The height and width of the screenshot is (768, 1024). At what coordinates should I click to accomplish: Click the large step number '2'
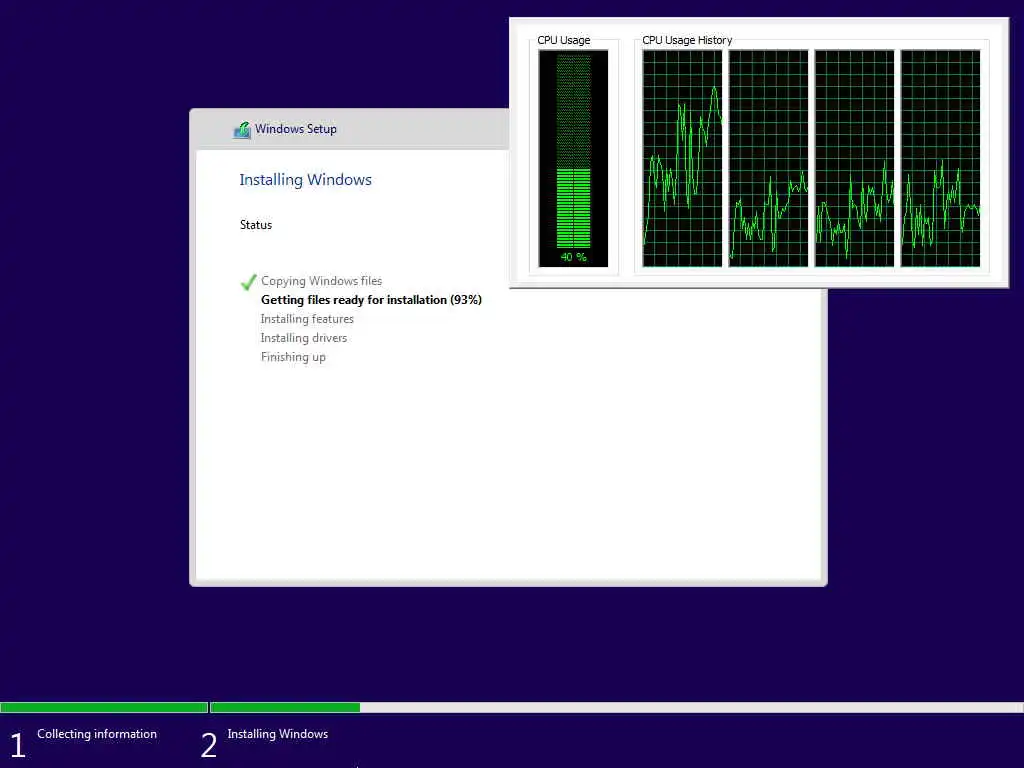[209, 745]
